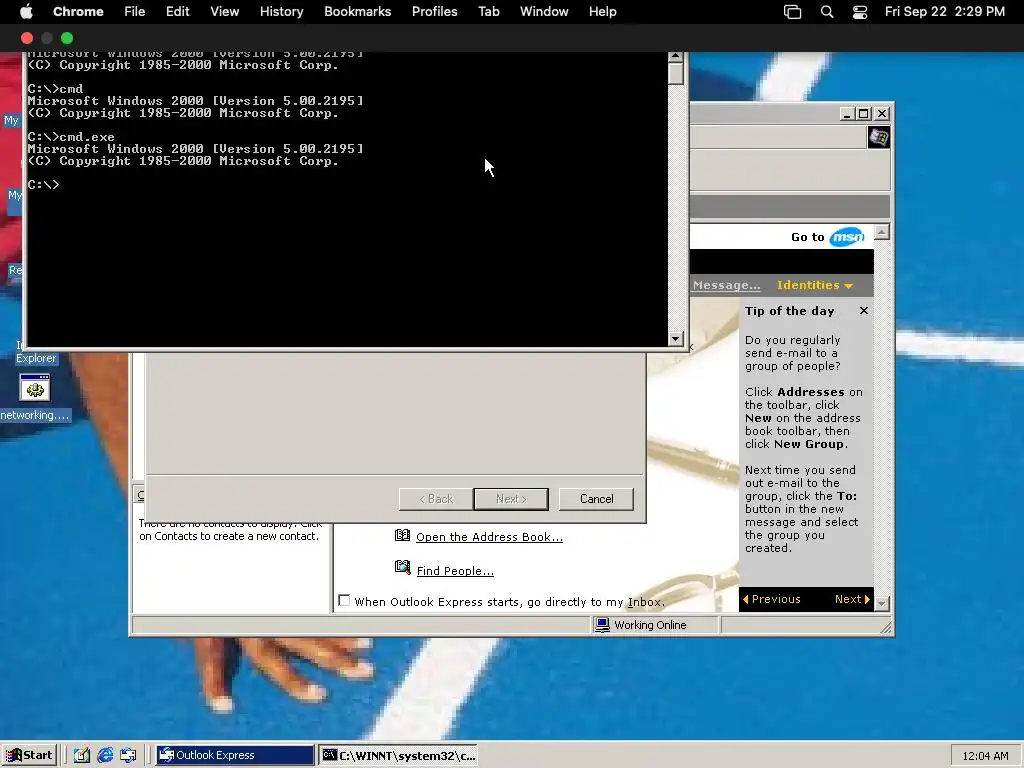1024x768 pixels.
Task: Click the Back button in wizard dialog
Action: 436,499
